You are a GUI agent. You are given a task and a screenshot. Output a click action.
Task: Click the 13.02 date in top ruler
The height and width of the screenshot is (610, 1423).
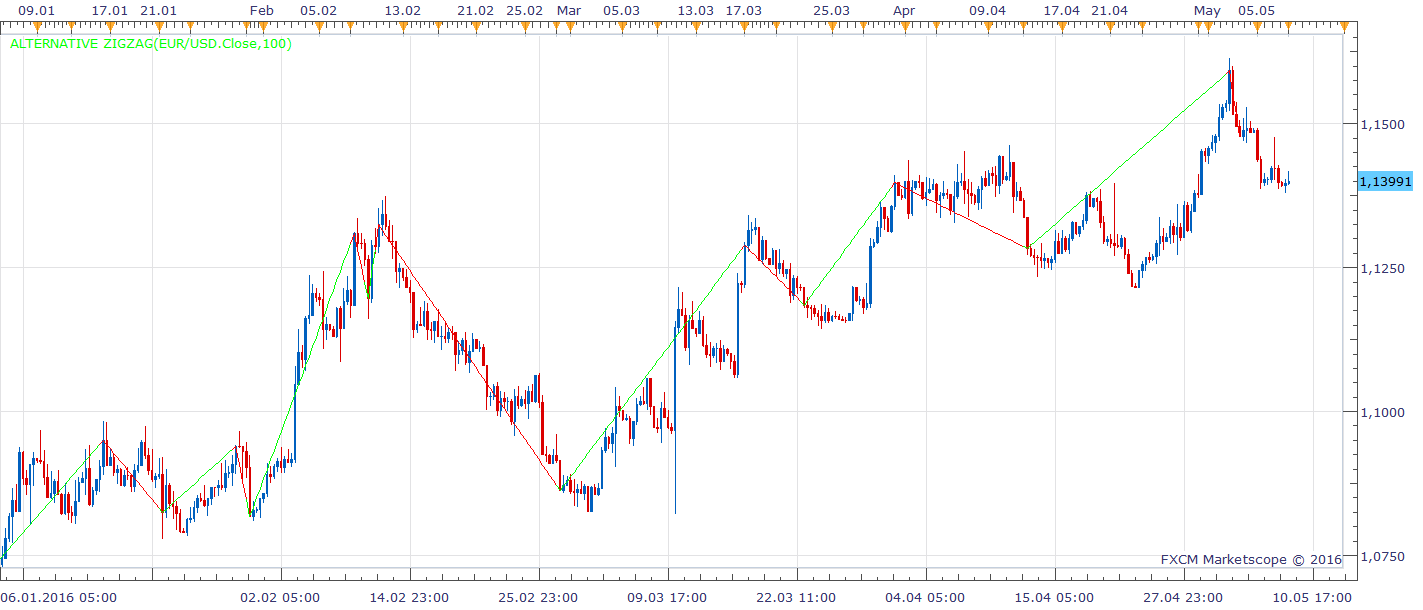point(403,9)
